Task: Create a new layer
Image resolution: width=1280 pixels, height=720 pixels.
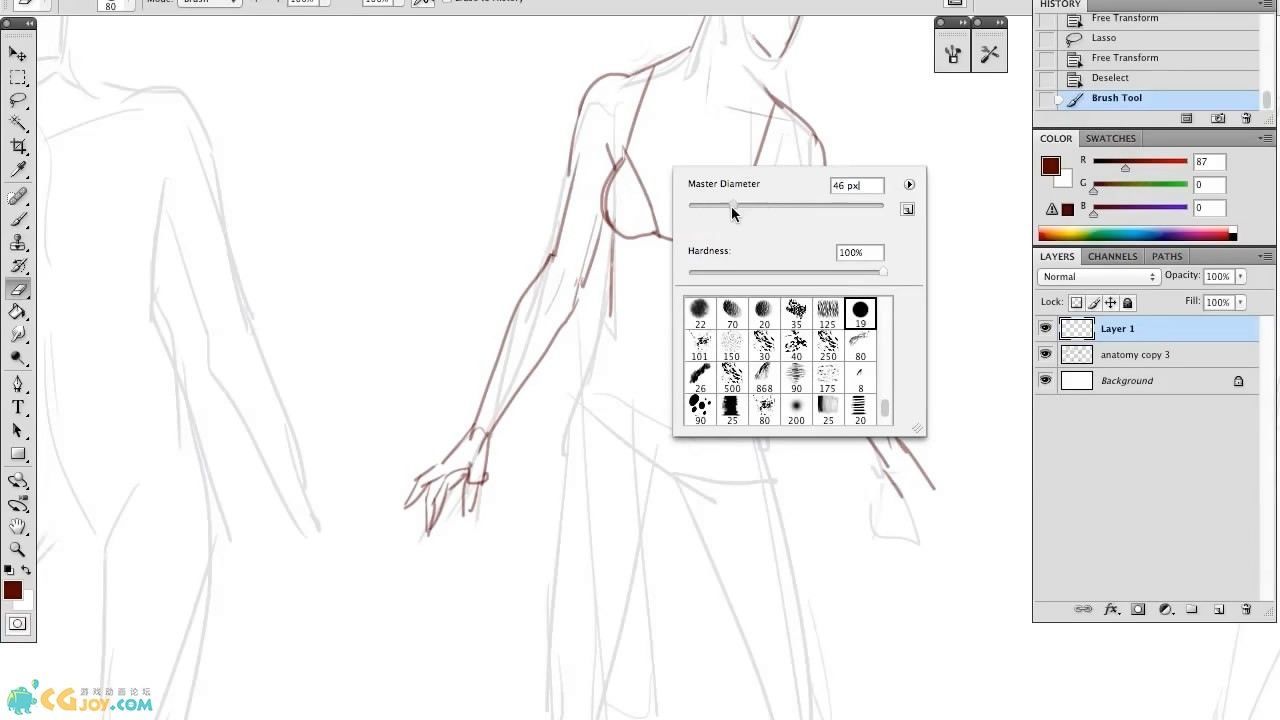Action: [1219, 609]
